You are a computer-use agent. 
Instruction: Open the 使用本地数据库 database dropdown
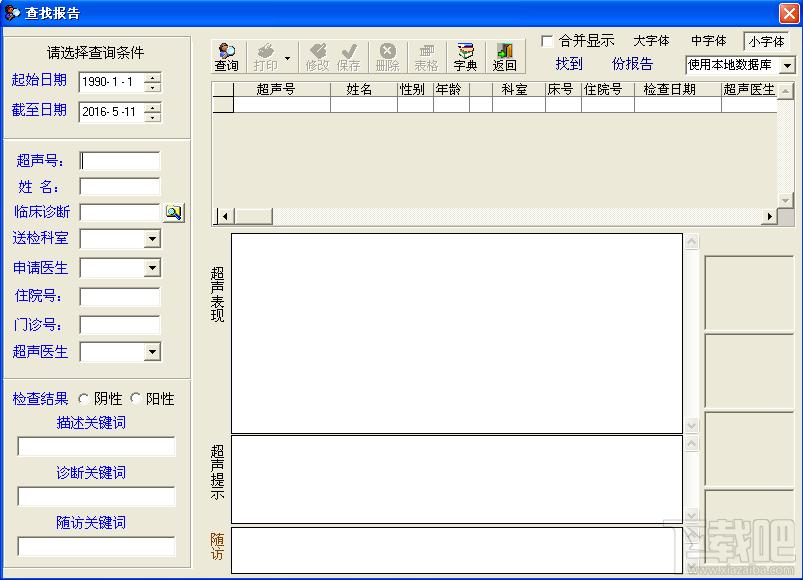(x=788, y=65)
